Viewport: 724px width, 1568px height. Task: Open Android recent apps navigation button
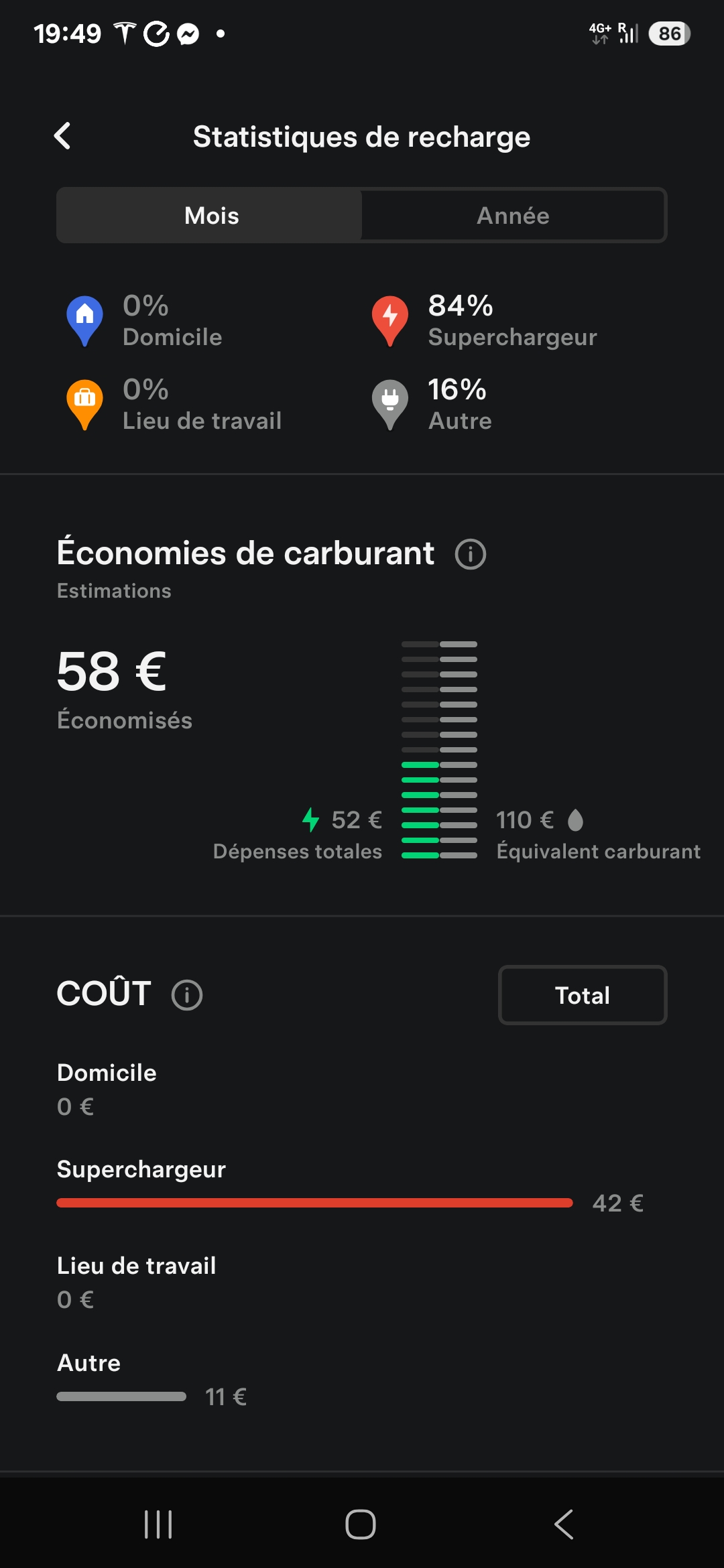158,1524
